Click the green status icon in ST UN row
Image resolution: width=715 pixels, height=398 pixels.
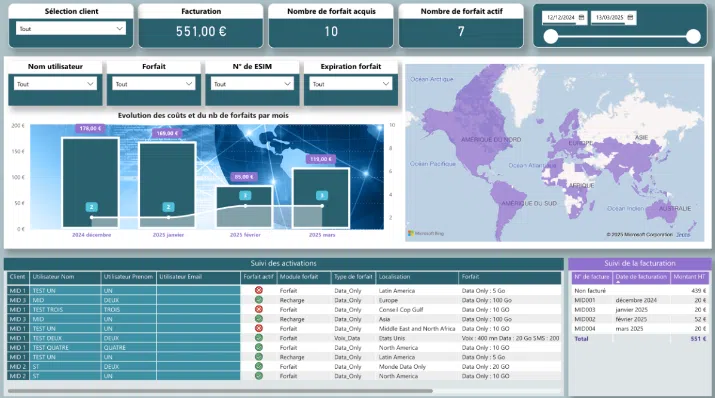259,376
